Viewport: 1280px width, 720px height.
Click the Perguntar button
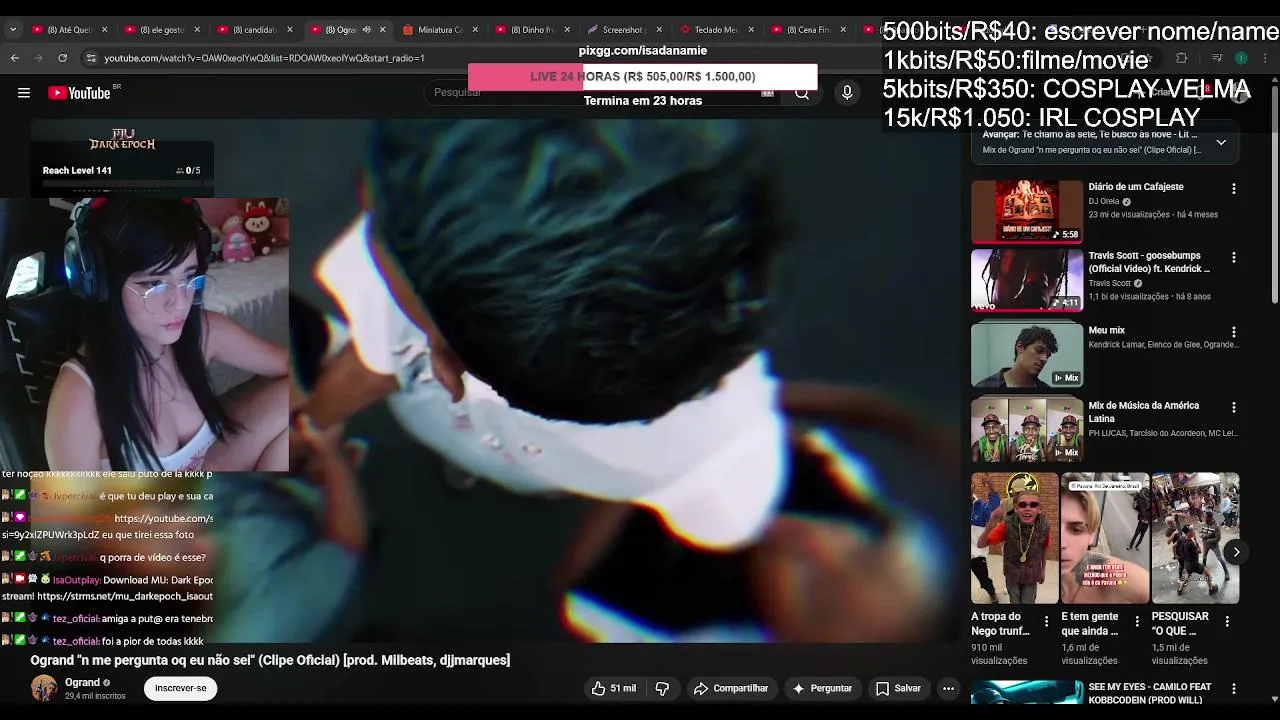click(822, 688)
